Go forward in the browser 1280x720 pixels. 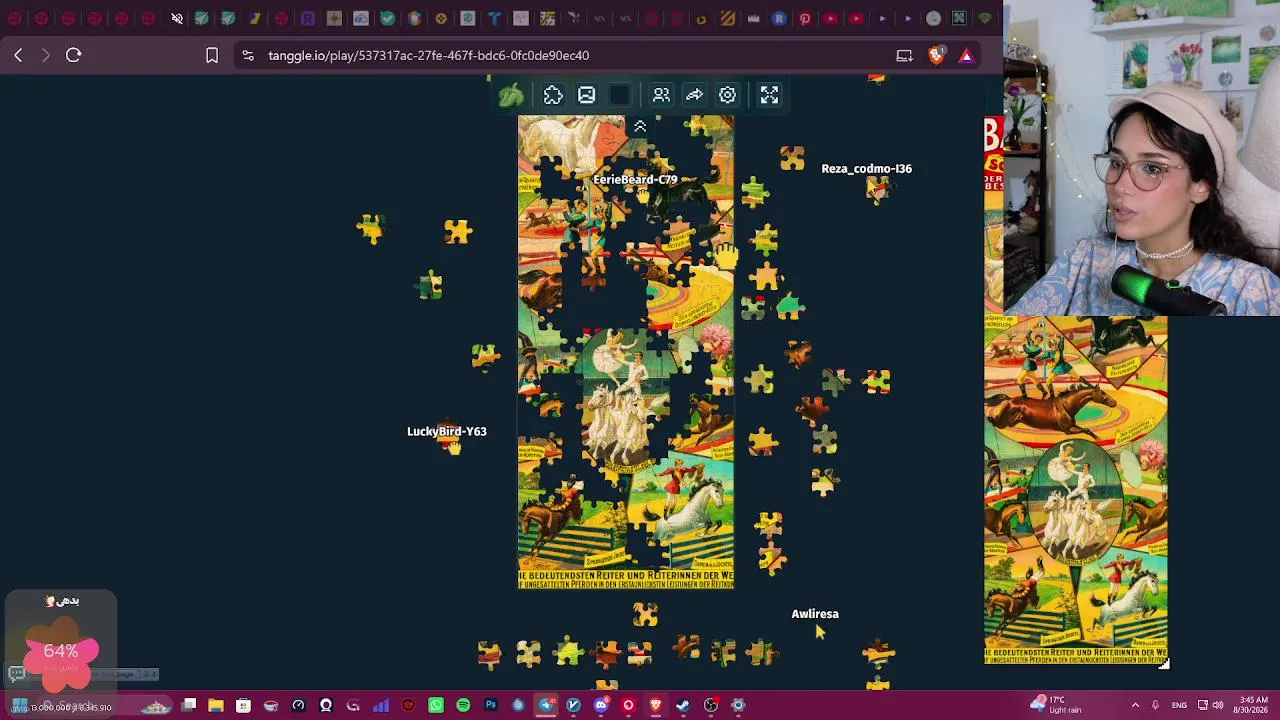[45, 55]
